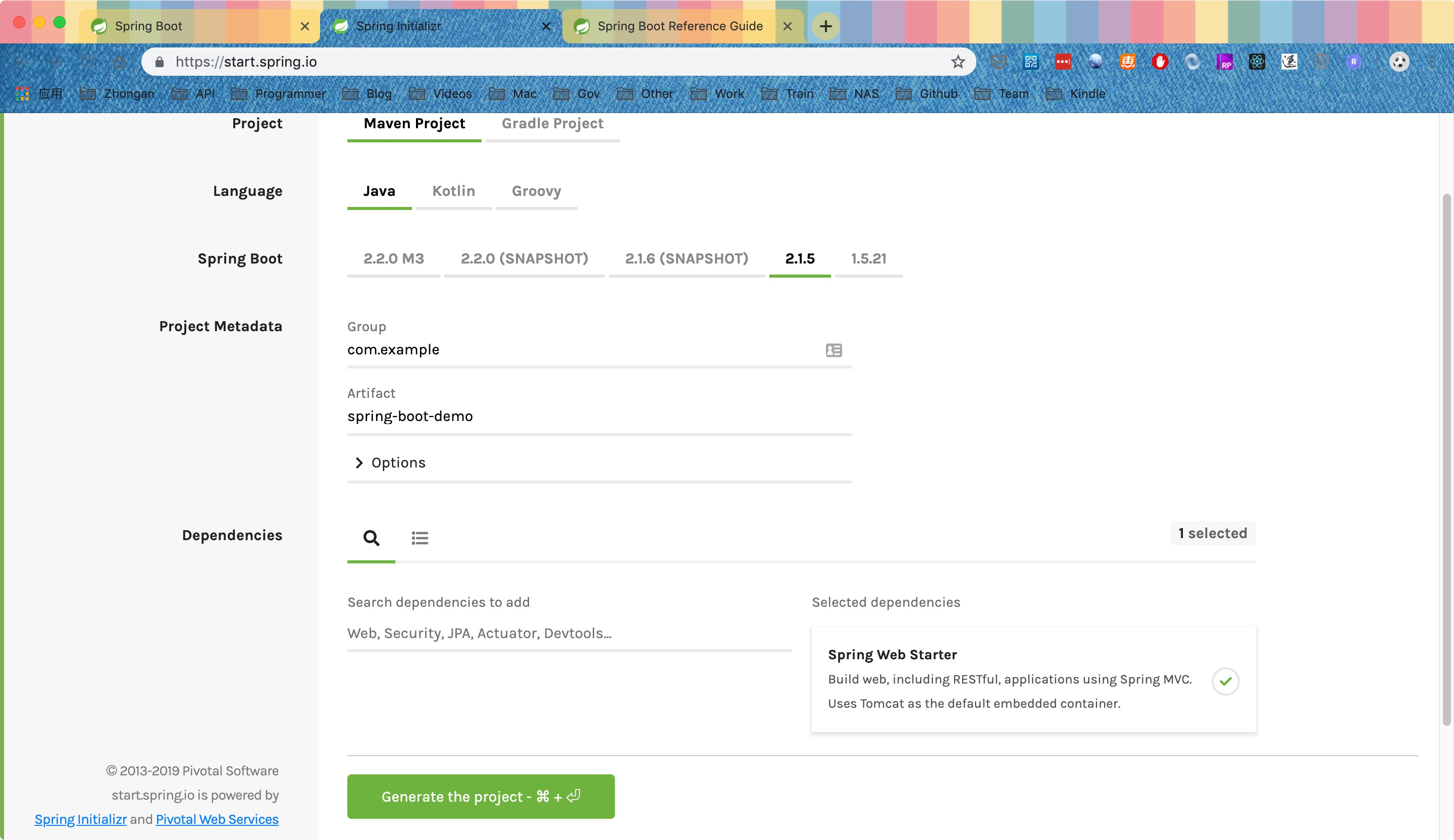
Task: Open the Pivotal Web Services link
Action: 217,819
